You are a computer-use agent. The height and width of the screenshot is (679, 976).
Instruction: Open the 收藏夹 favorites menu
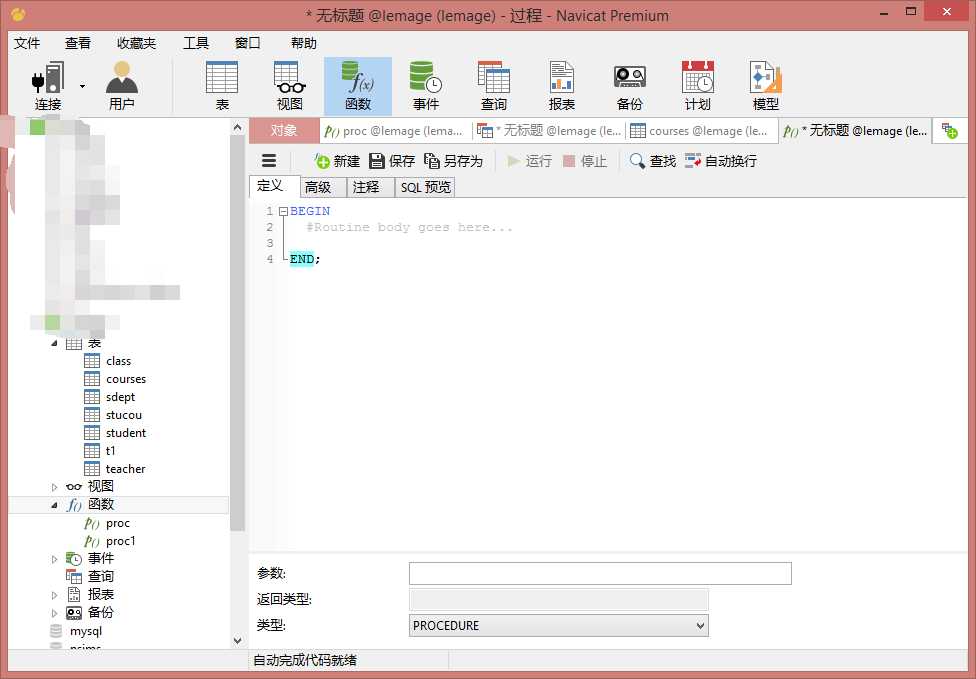coord(136,43)
